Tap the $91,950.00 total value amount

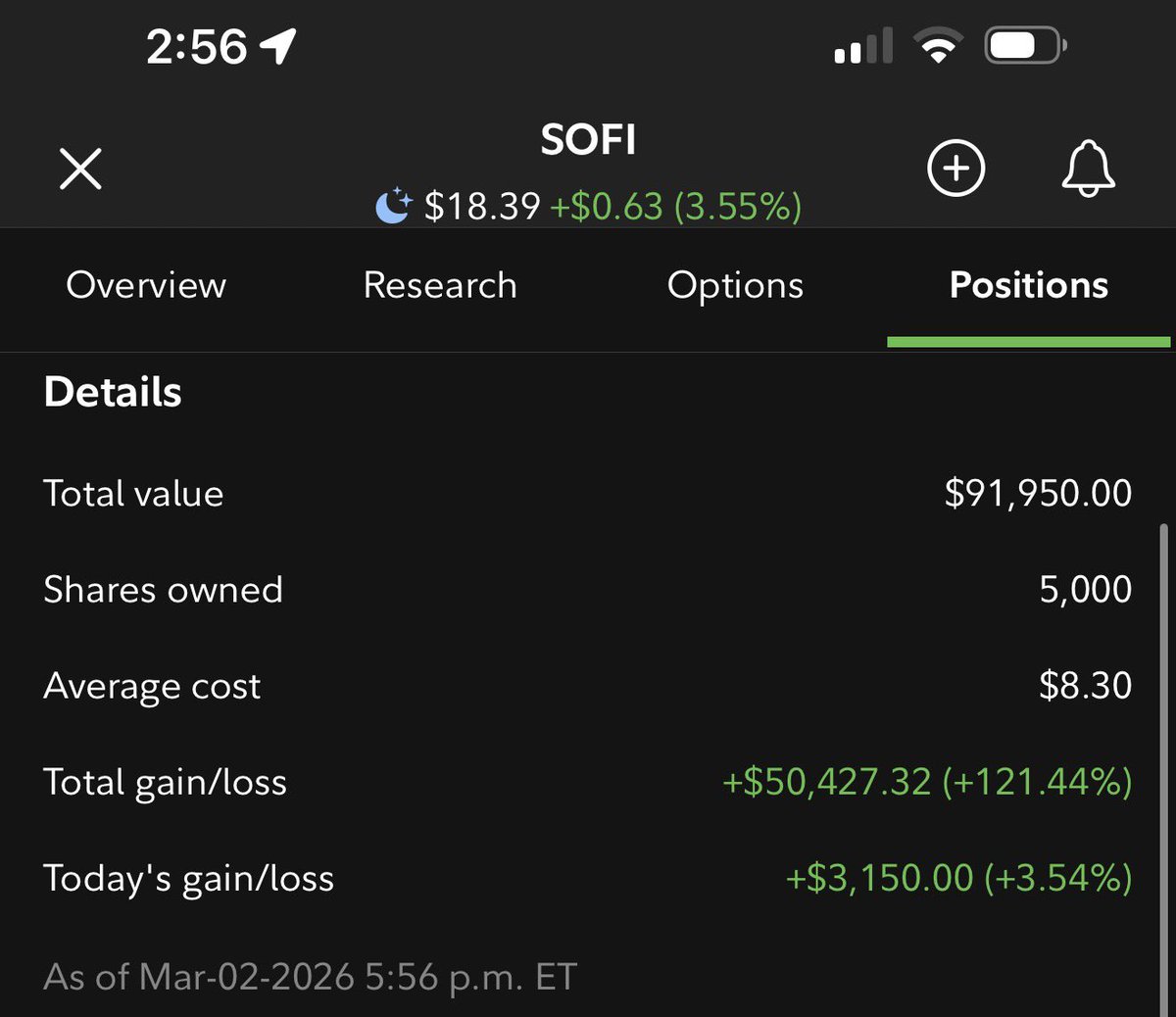[x=1038, y=493]
